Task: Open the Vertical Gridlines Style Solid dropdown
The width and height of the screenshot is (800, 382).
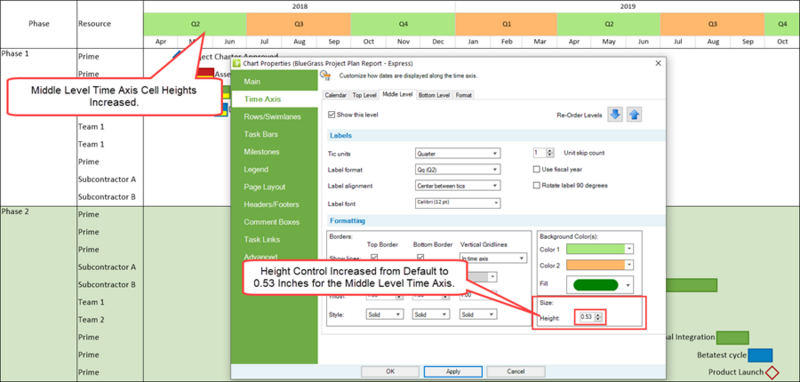Action: (x=478, y=315)
